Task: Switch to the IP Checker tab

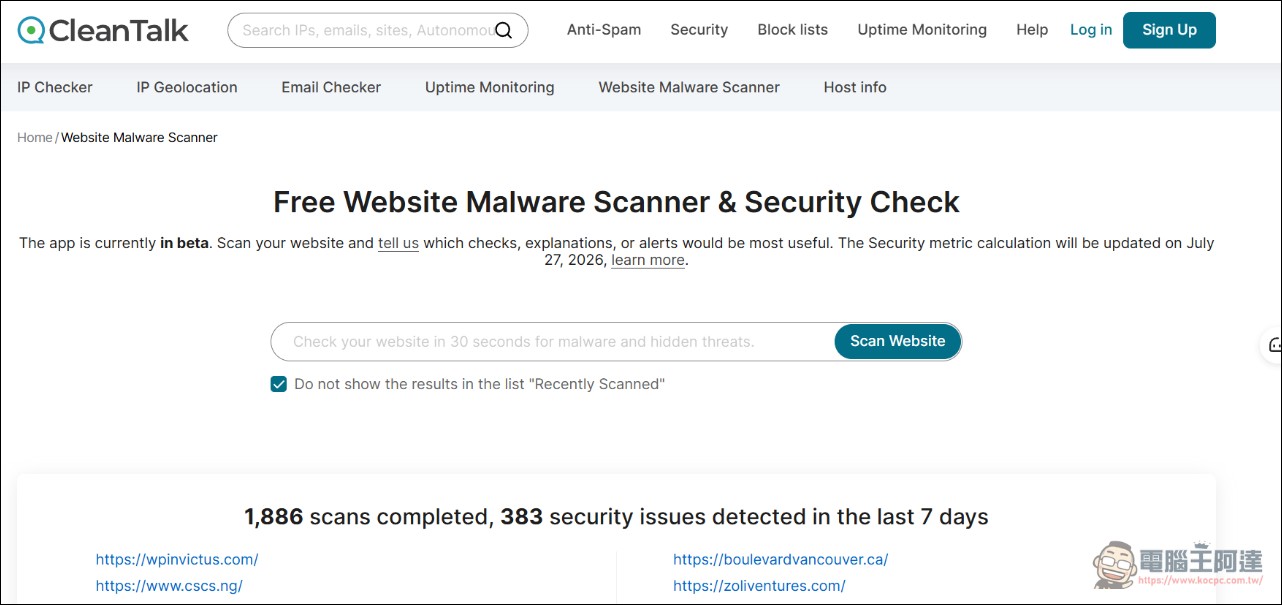Action: [x=55, y=87]
